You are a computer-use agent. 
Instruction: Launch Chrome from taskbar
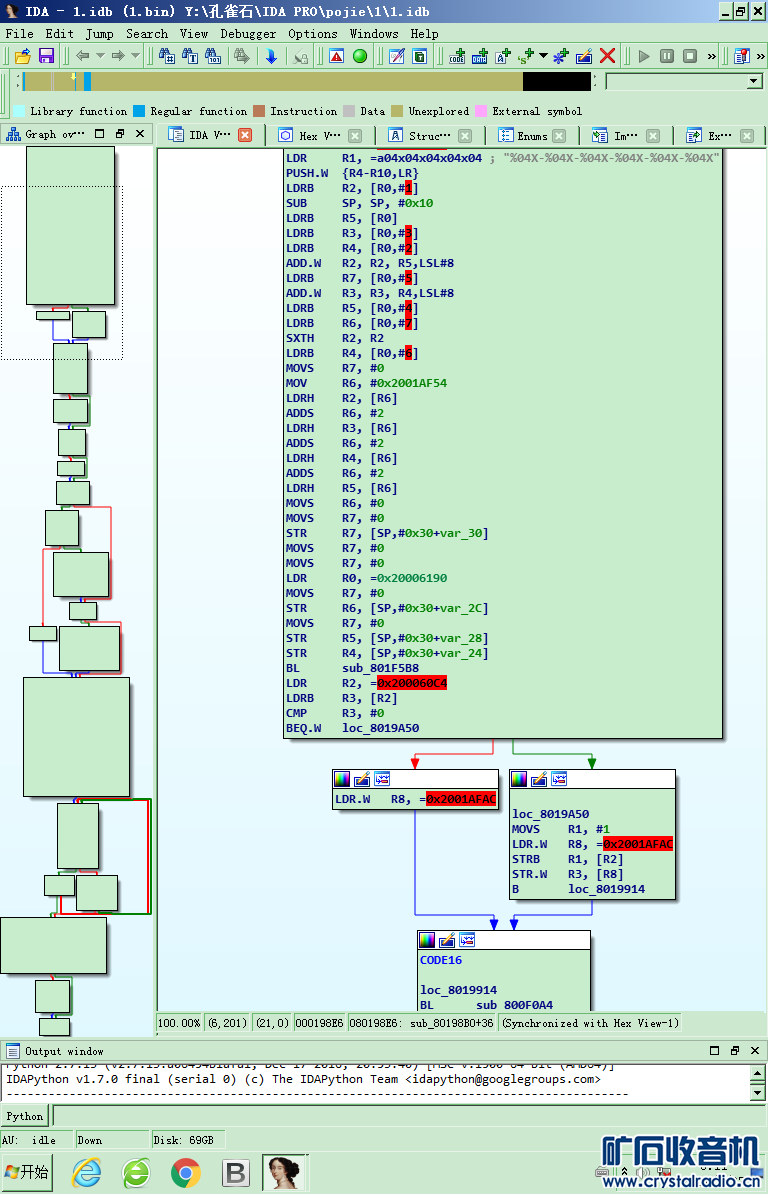coord(186,1173)
